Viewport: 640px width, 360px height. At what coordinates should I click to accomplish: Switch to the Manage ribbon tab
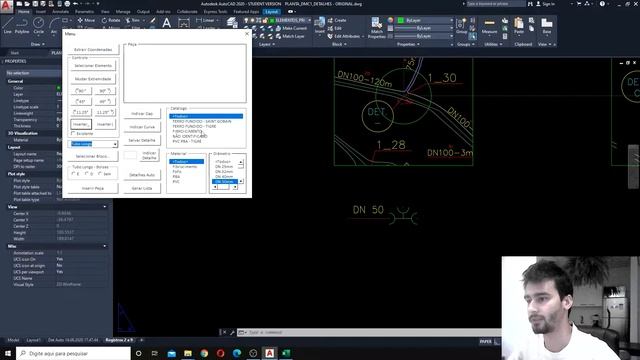(x=122, y=11)
